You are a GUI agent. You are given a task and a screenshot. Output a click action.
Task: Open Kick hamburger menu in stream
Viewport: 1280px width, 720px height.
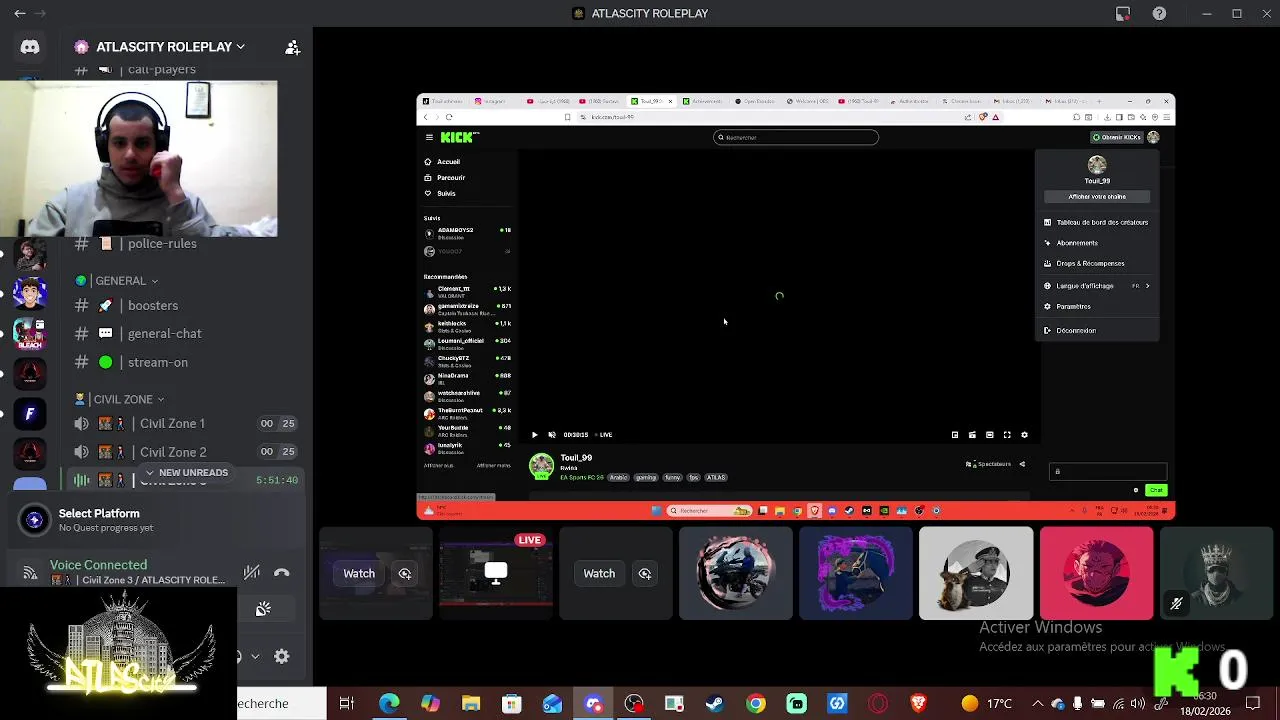tap(429, 137)
